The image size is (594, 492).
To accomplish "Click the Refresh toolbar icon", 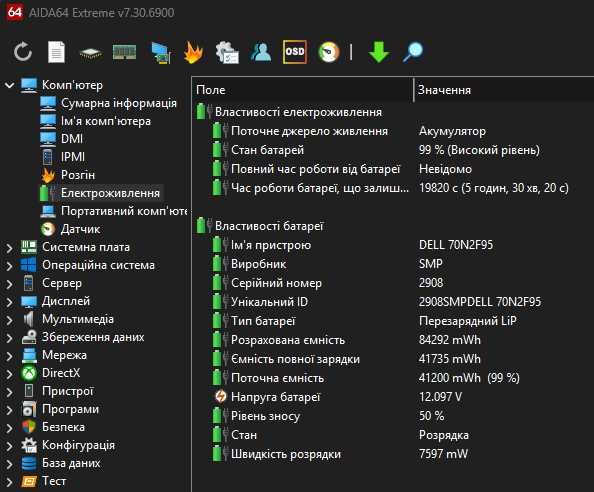I will [23, 52].
